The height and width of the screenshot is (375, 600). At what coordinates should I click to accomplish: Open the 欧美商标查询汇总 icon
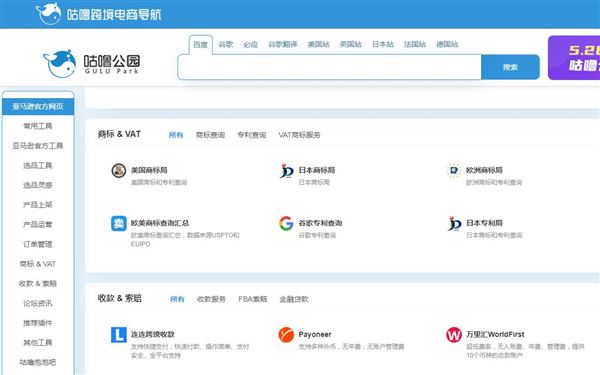pyautogui.click(x=119, y=223)
